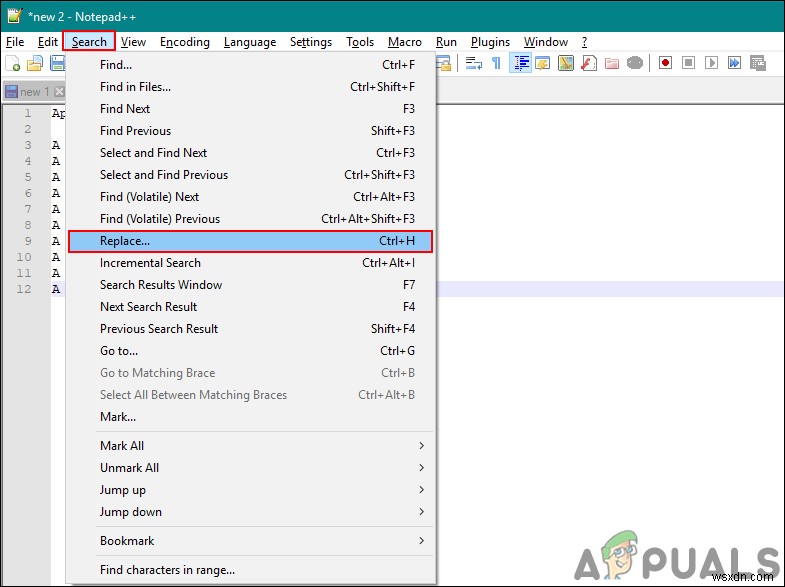Toggle Word wrap toolbar icon
The image size is (785, 587).
click(474, 63)
